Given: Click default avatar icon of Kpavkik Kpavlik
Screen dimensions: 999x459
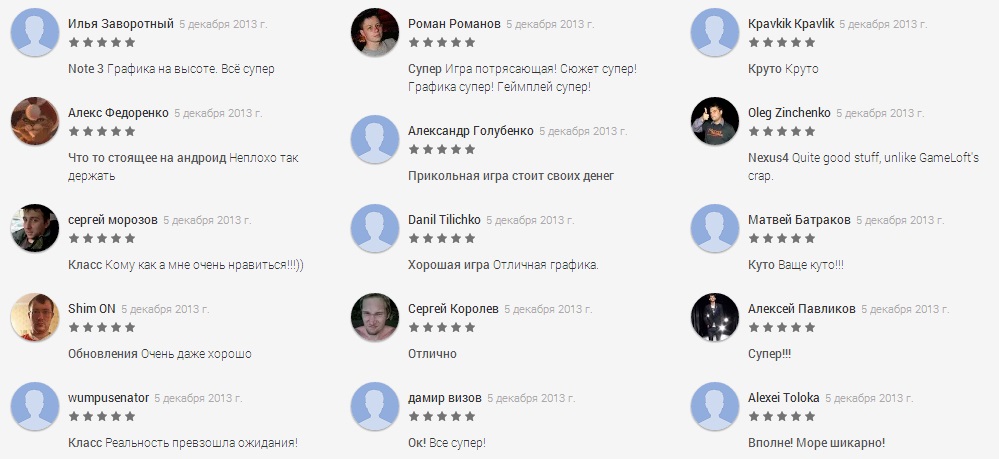Looking at the screenshot, I should 715,32.
